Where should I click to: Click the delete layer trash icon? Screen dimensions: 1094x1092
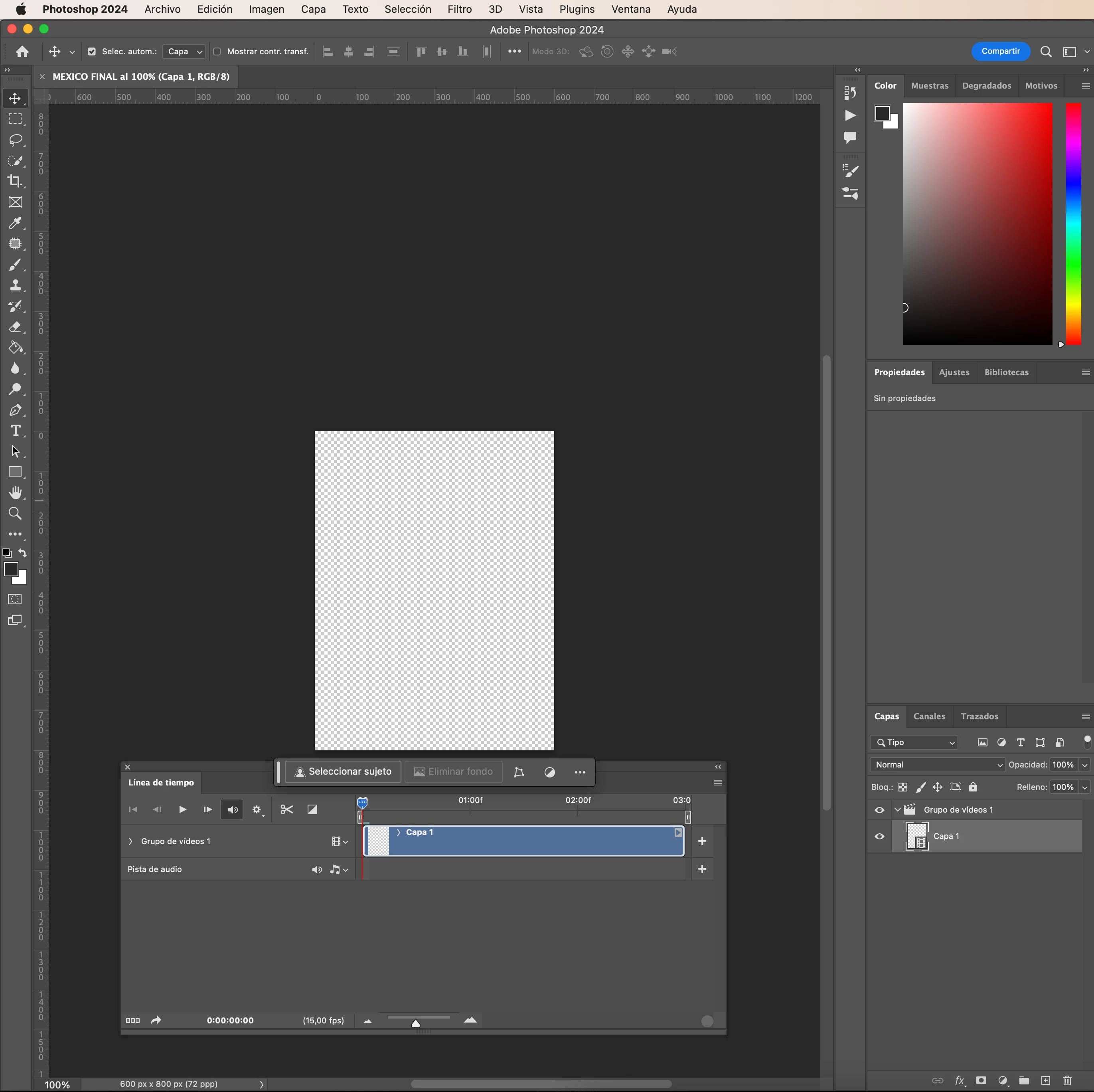click(x=1067, y=1080)
